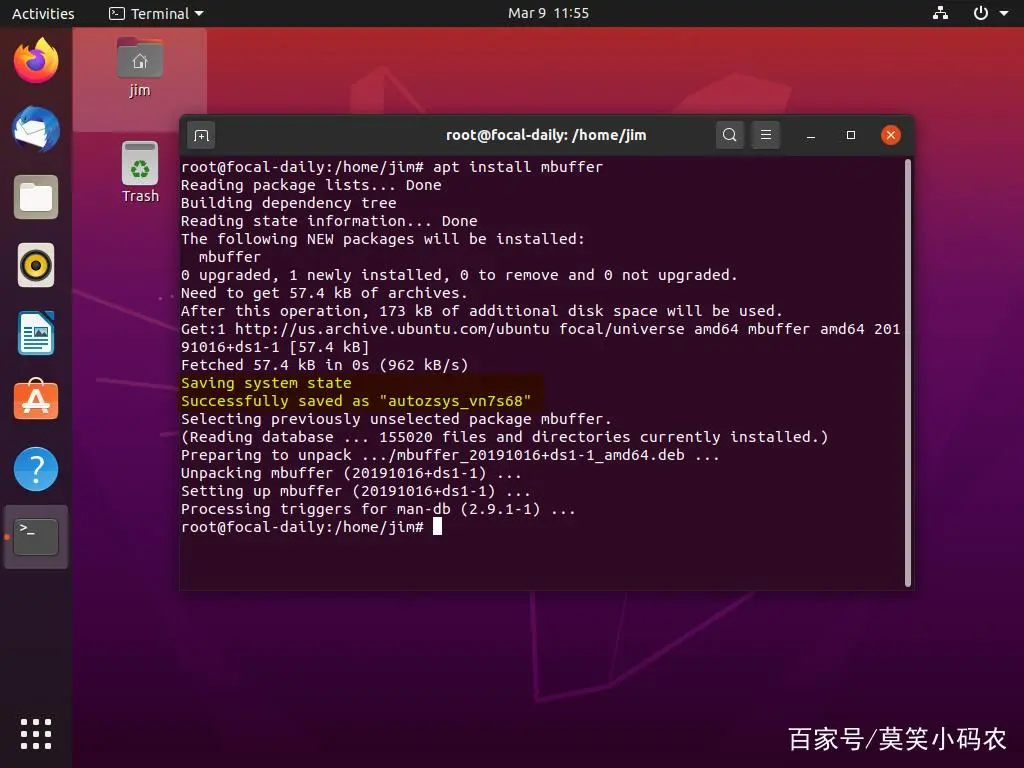
Task: Click the "Fetched 57.4 kB in 0s" line
Action: click(x=325, y=365)
